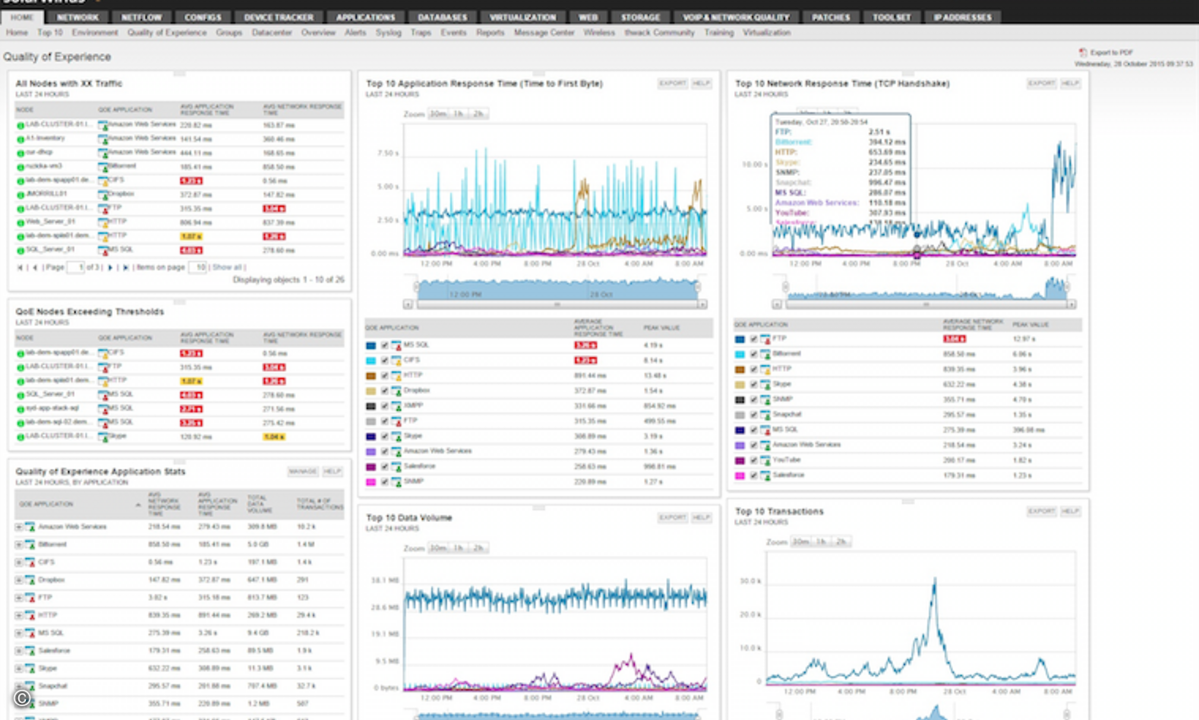Click the Items on page field
This screenshot has width=1199, height=720.
(197, 268)
